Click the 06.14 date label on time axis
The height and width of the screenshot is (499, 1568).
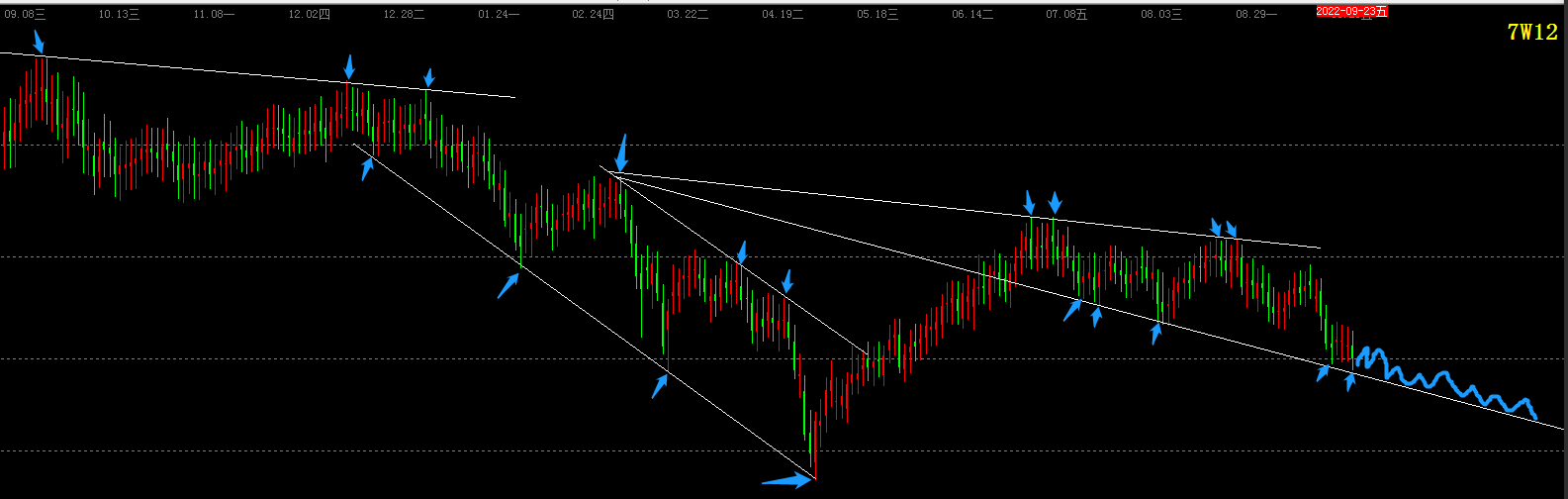click(972, 14)
